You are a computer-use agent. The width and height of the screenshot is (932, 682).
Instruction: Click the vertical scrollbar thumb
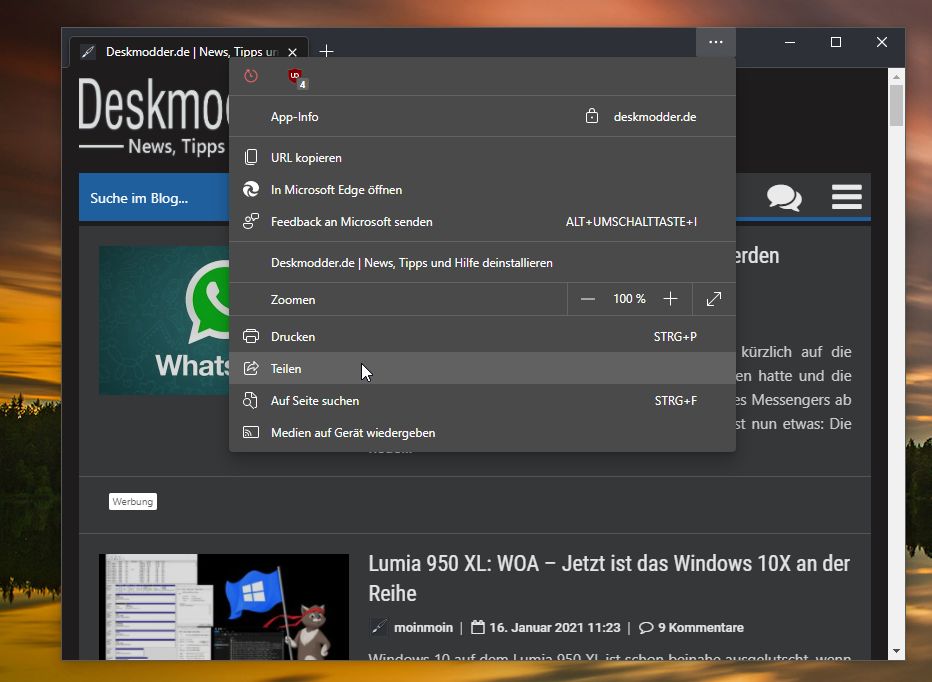(896, 105)
